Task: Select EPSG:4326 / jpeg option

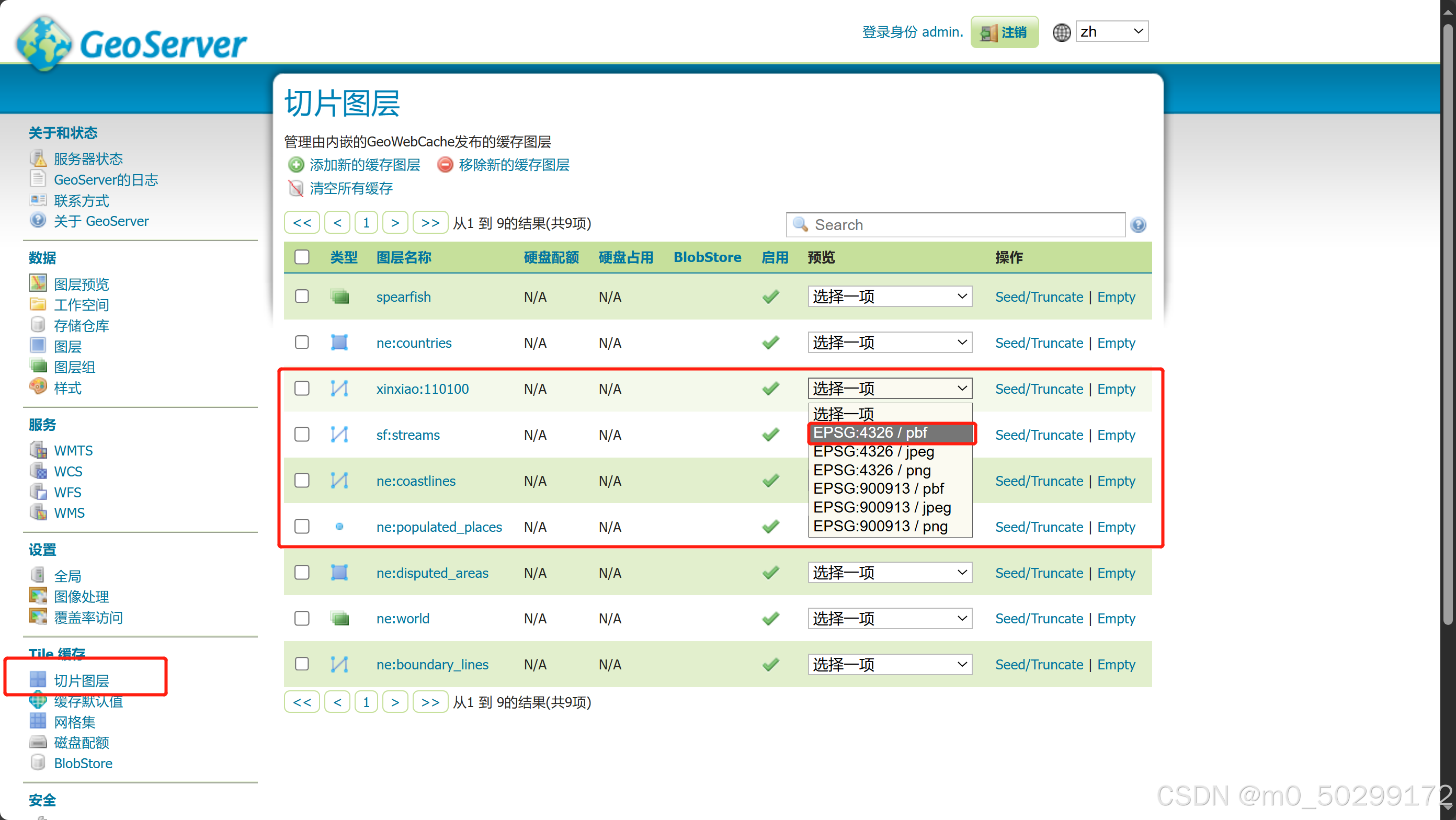Action: 891,451
